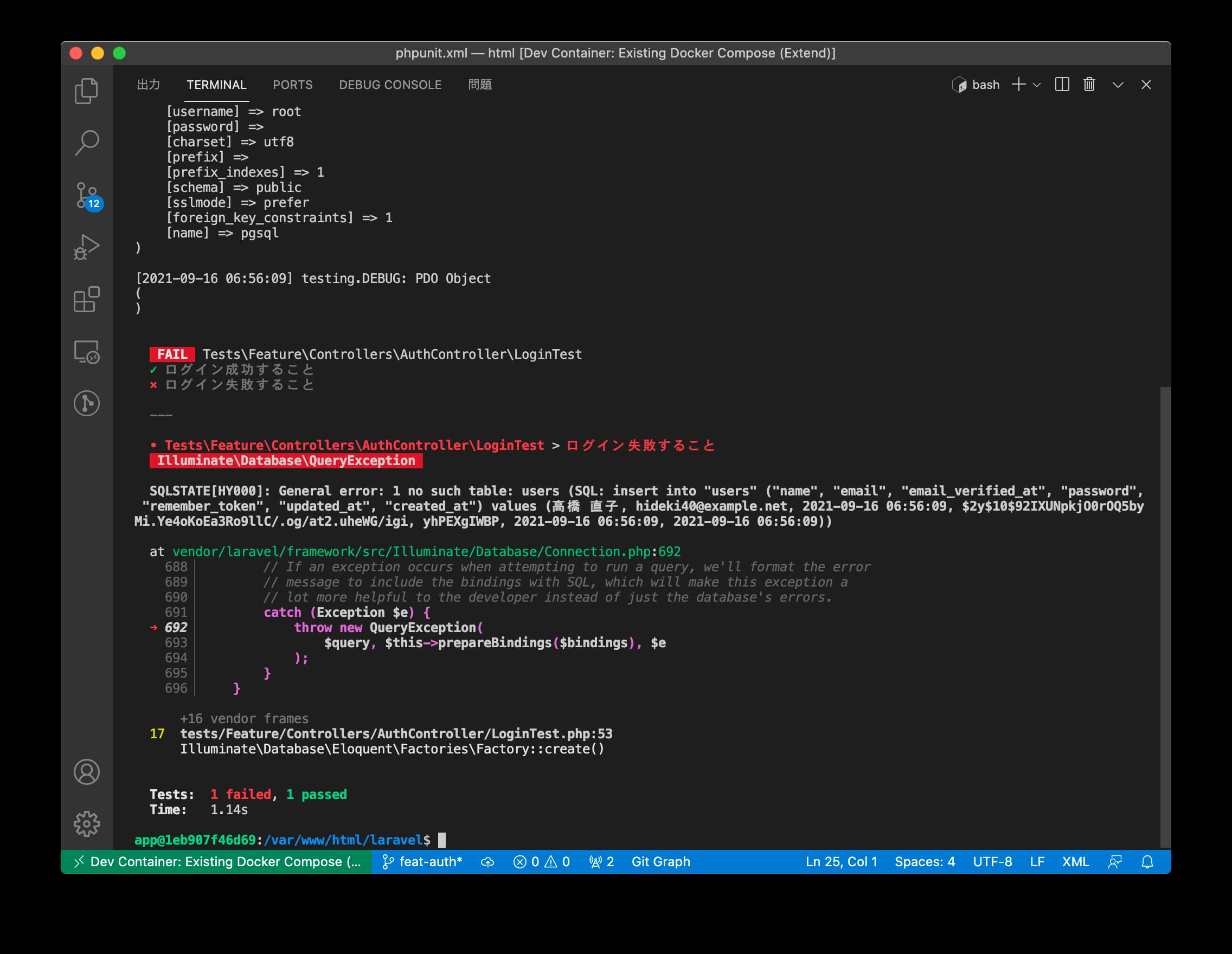
Task: Open the Source Control view with 12 changes
Action: pos(87,195)
